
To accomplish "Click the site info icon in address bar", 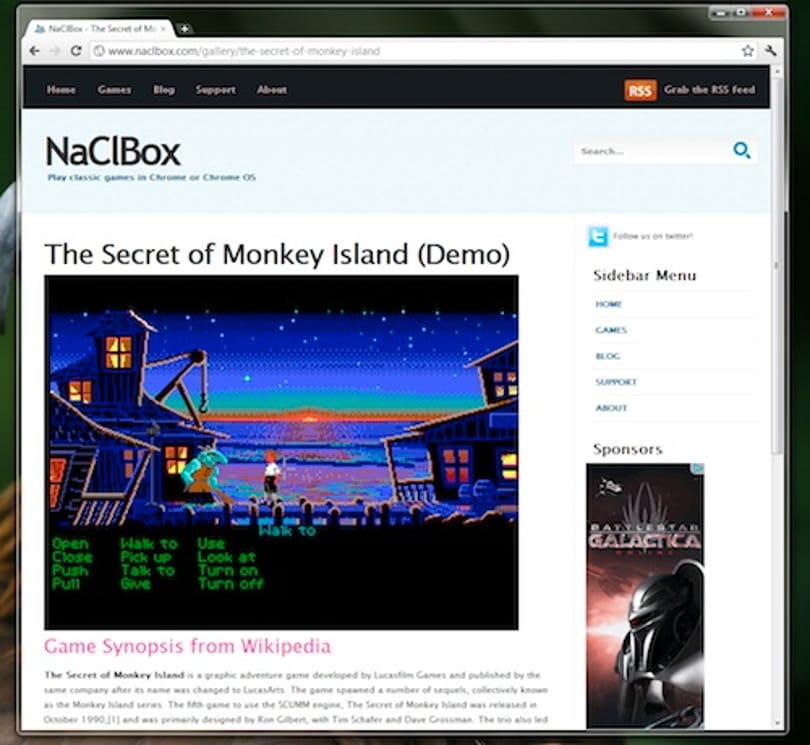I will coord(99,51).
